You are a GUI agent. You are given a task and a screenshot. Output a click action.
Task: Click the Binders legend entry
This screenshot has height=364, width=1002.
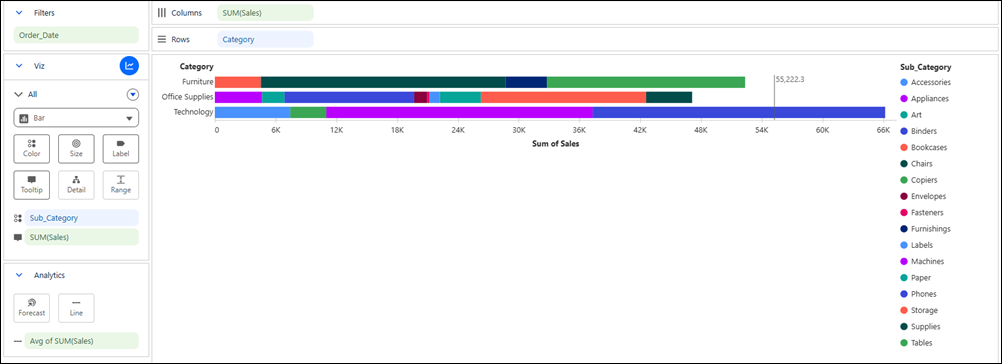(x=917, y=131)
